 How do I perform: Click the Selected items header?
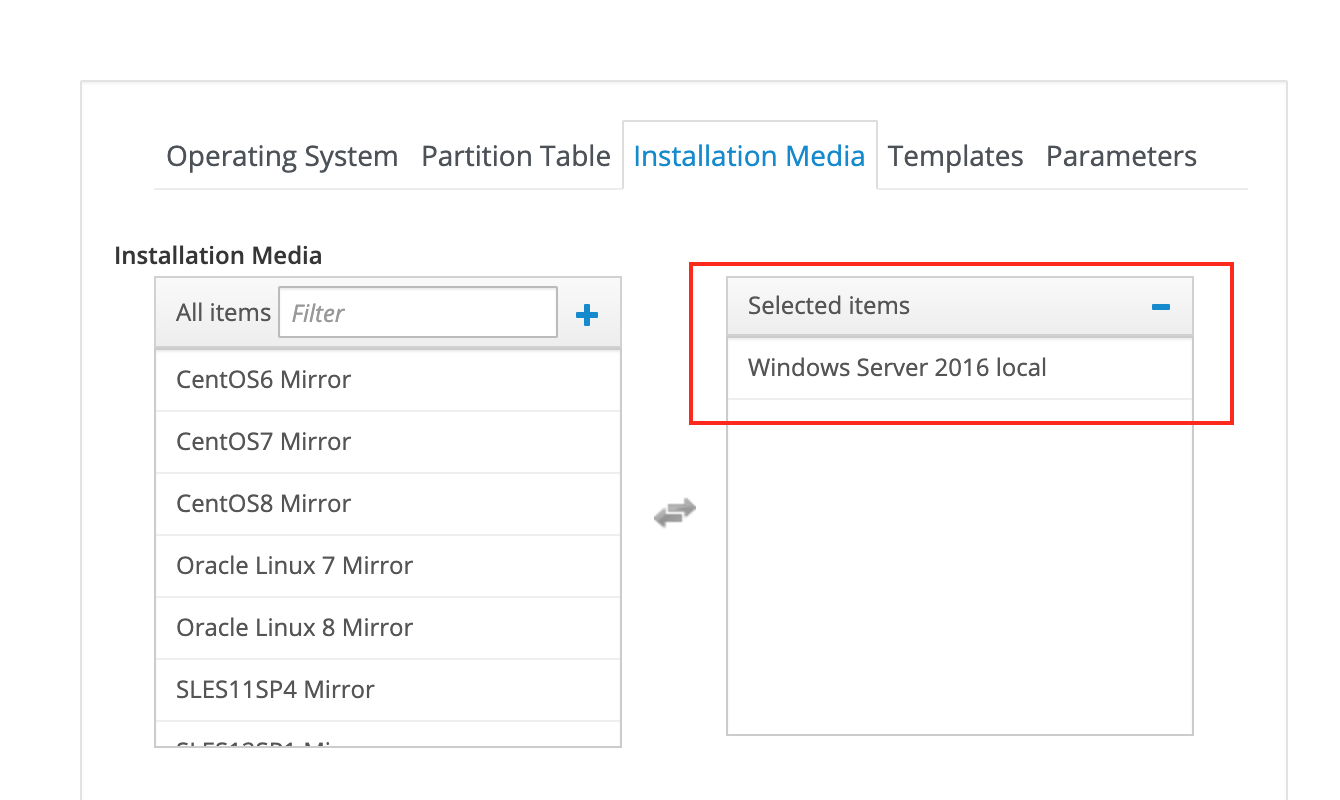[960, 306]
